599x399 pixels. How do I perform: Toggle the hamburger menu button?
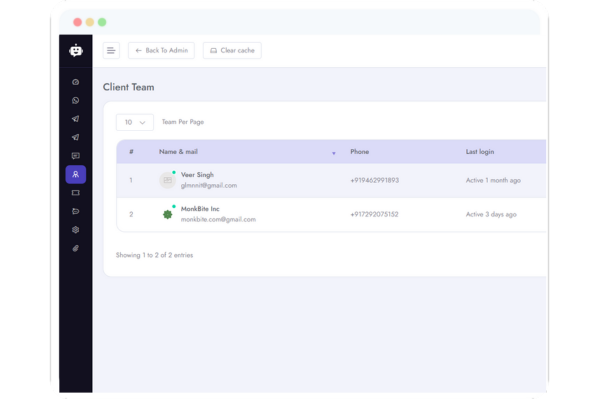pyautogui.click(x=111, y=50)
